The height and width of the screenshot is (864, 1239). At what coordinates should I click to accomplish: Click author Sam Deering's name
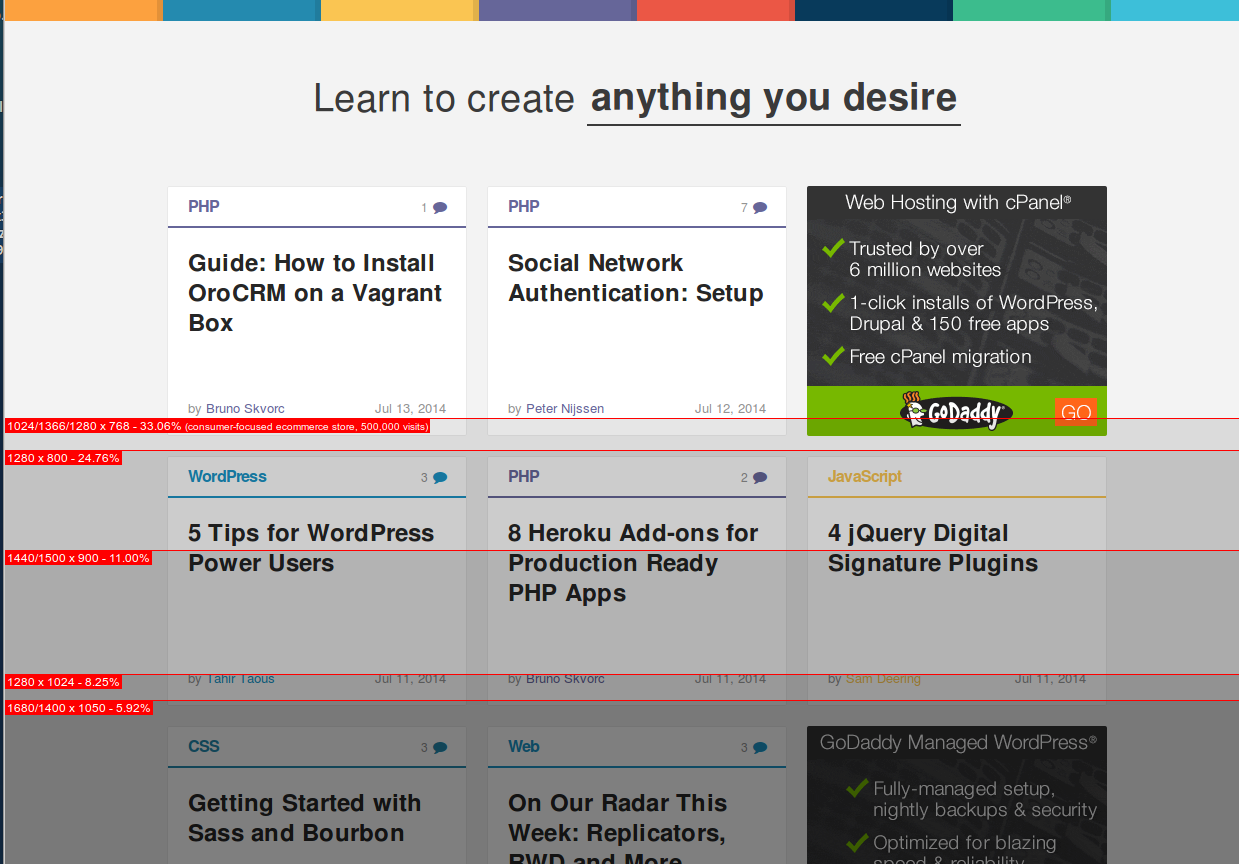point(883,679)
